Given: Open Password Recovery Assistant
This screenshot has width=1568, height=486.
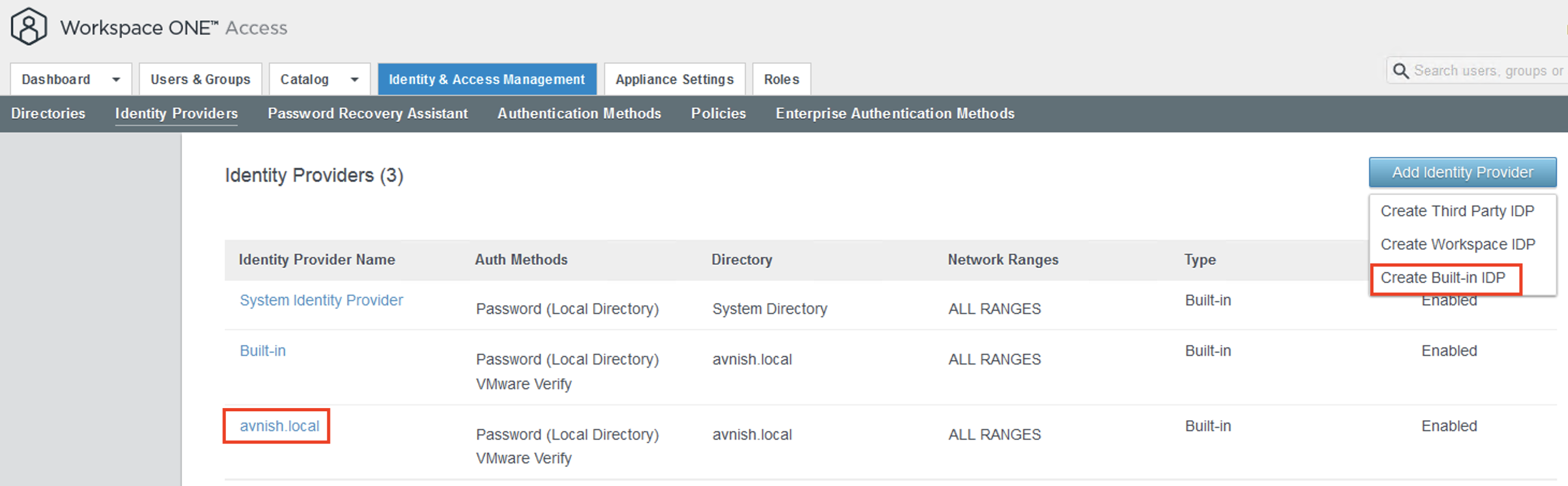Looking at the screenshot, I should [x=367, y=114].
